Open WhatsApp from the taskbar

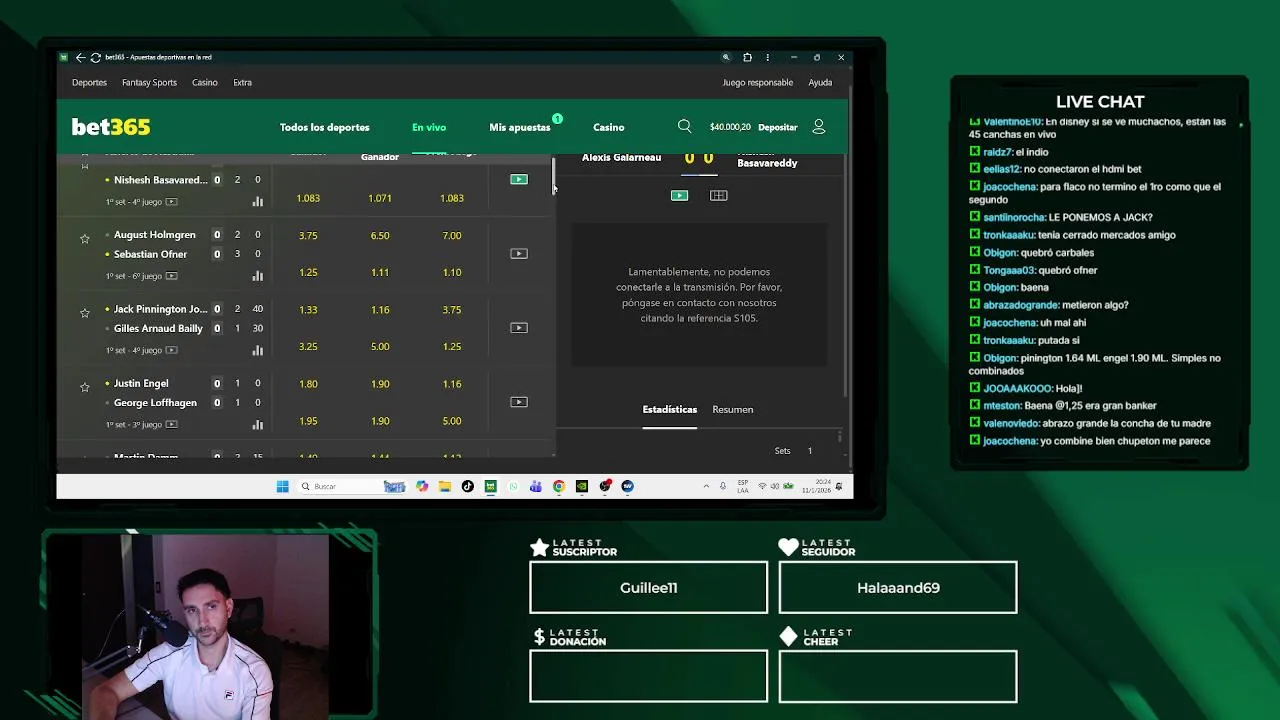coord(513,486)
